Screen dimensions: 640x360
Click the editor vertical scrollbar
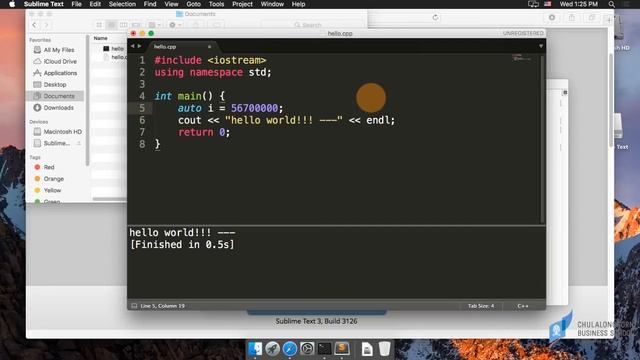542,139
